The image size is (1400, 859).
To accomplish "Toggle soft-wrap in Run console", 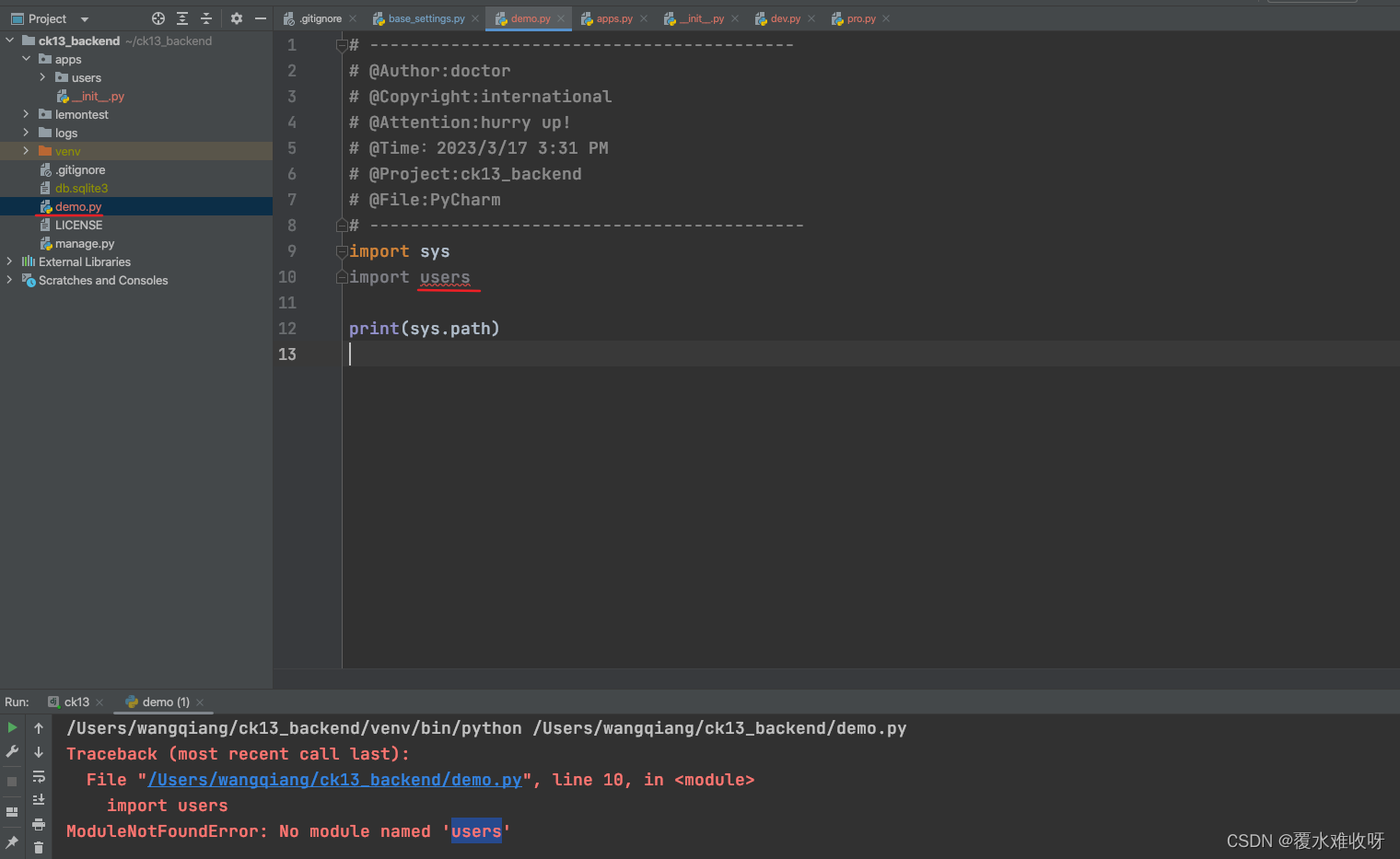I will 39,776.
